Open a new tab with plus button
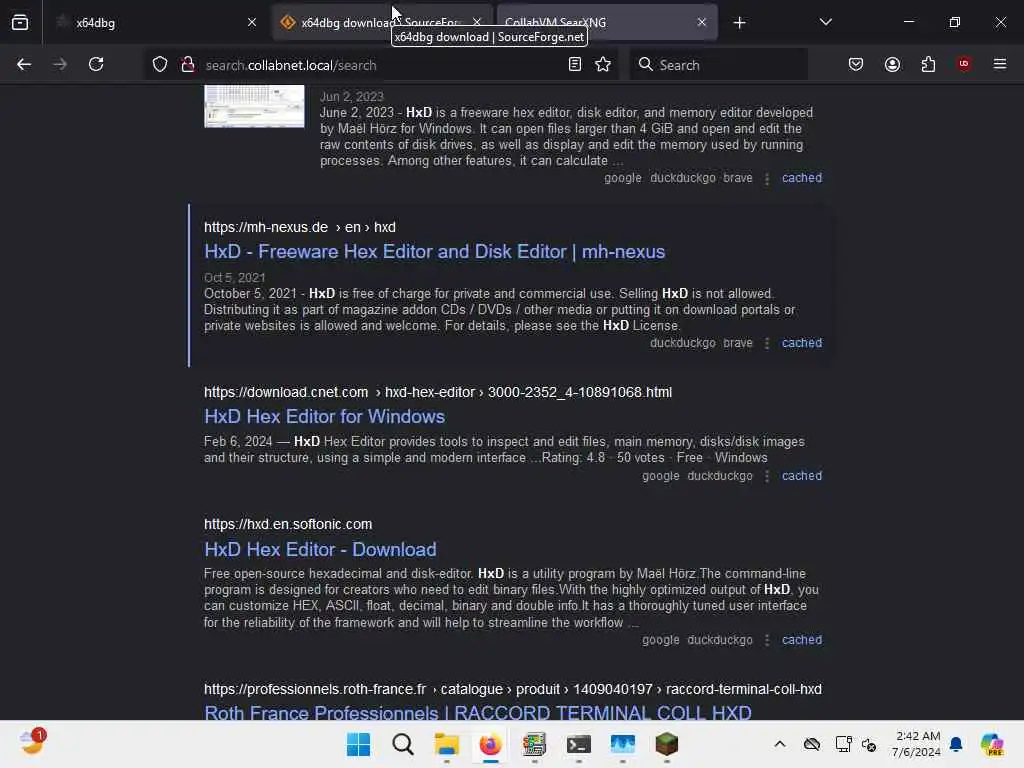This screenshot has height=768, width=1024. (x=739, y=23)
